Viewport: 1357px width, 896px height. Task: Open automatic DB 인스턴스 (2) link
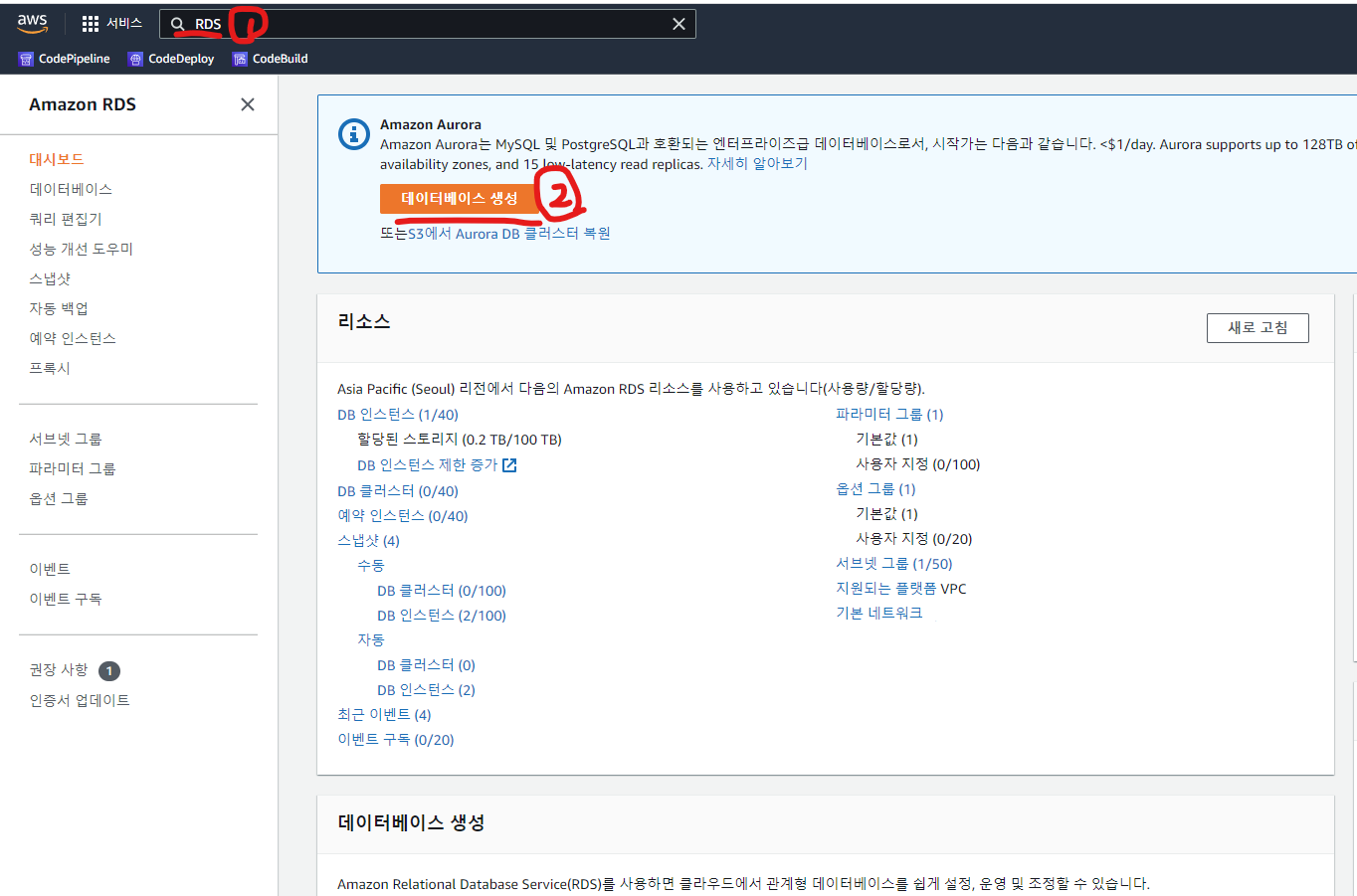click(x=426, y=690)
